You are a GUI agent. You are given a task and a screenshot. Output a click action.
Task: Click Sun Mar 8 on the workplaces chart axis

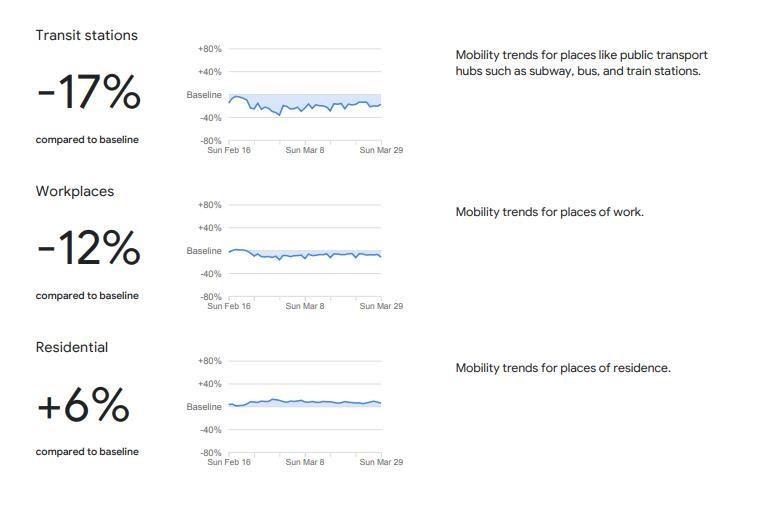(x=305, y=306)
